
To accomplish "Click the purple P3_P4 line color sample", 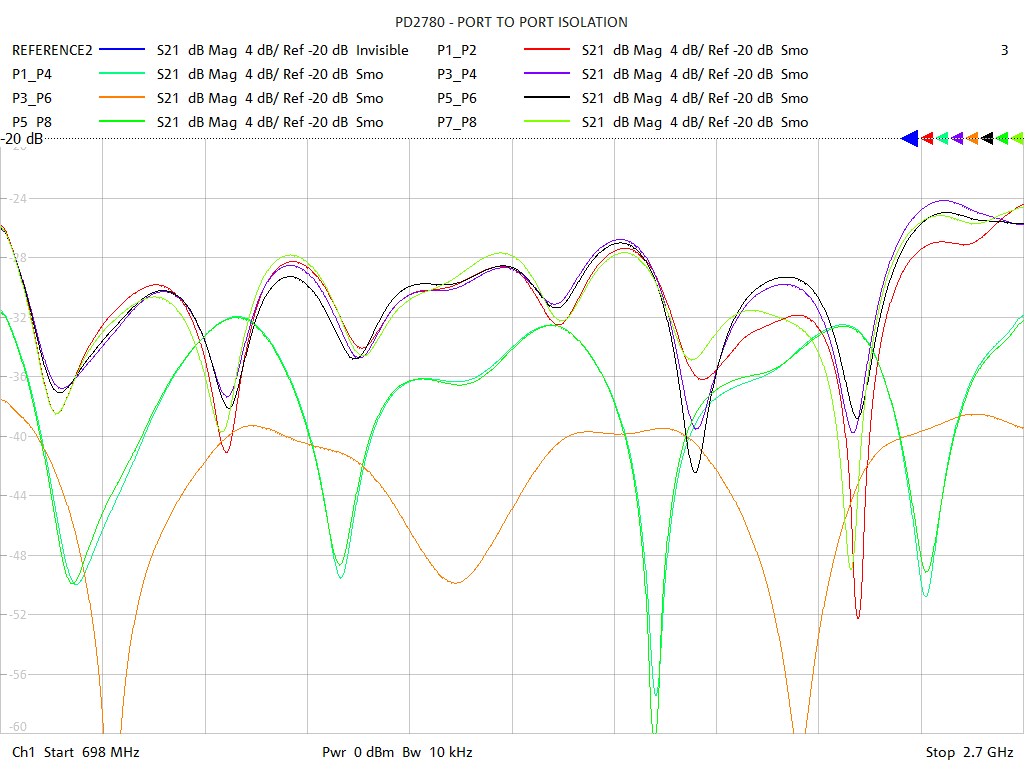I will (547, 74).
